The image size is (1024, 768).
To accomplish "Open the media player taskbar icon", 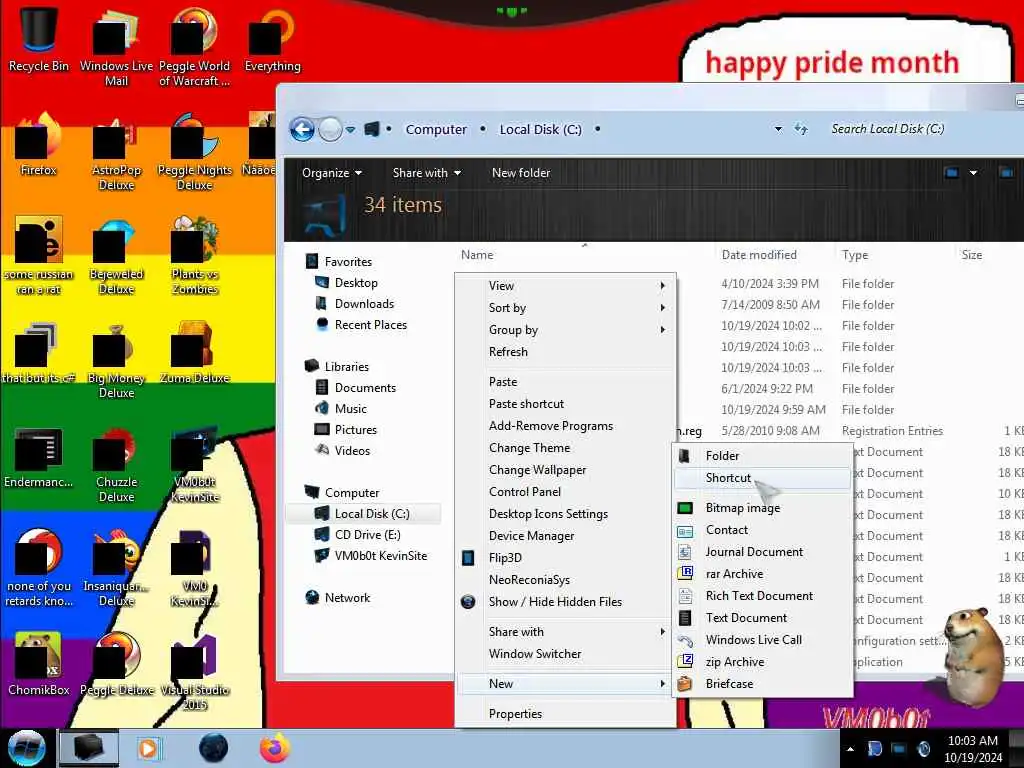I will coord(148,748).
